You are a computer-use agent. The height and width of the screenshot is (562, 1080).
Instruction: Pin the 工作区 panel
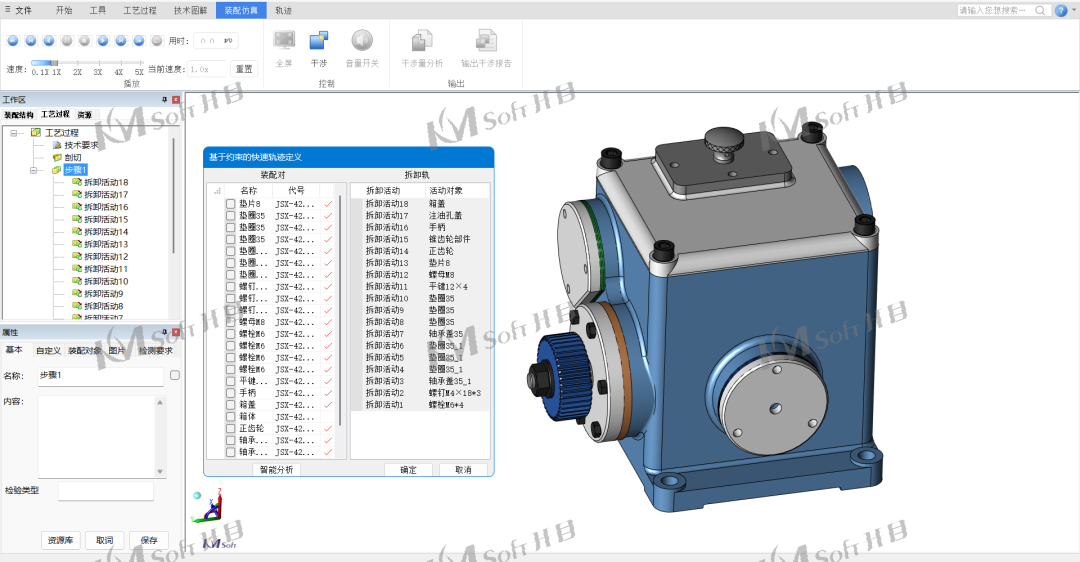click(x=165, y=100)
